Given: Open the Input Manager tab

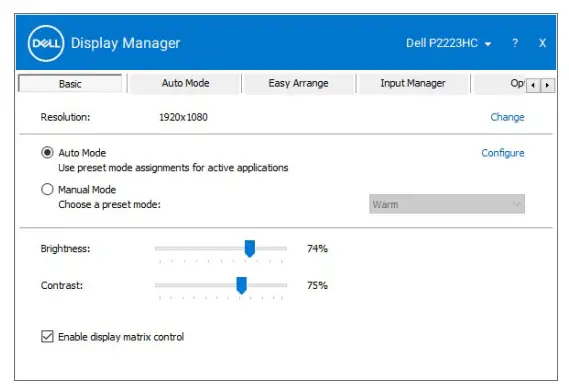Looking at the screenshot, I should [x=413, y=83].
